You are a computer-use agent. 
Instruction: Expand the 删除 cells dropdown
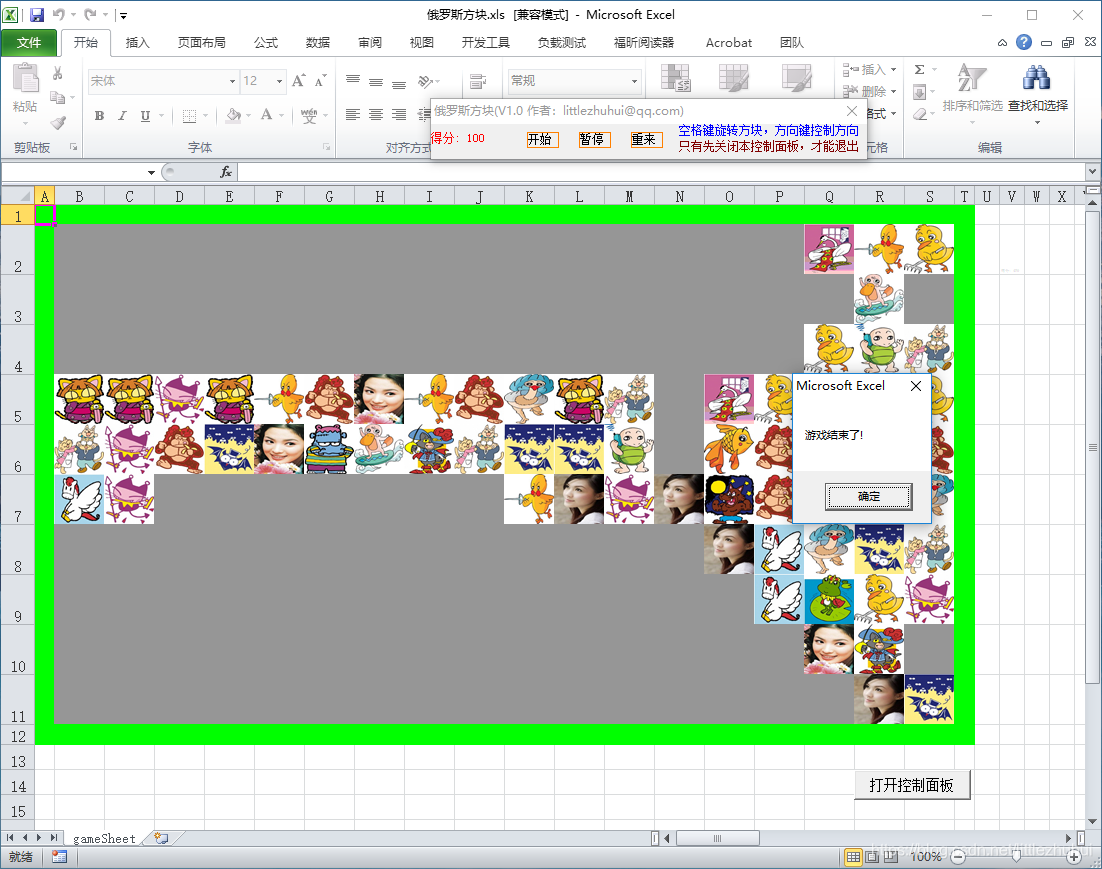(893, 91)
